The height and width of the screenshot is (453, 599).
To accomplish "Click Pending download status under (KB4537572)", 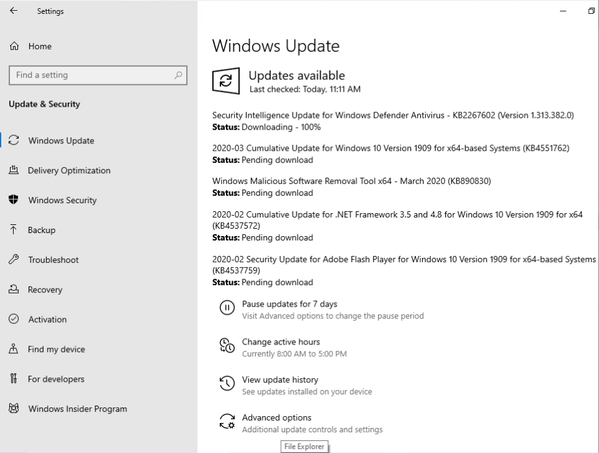I will click(277, 237).
